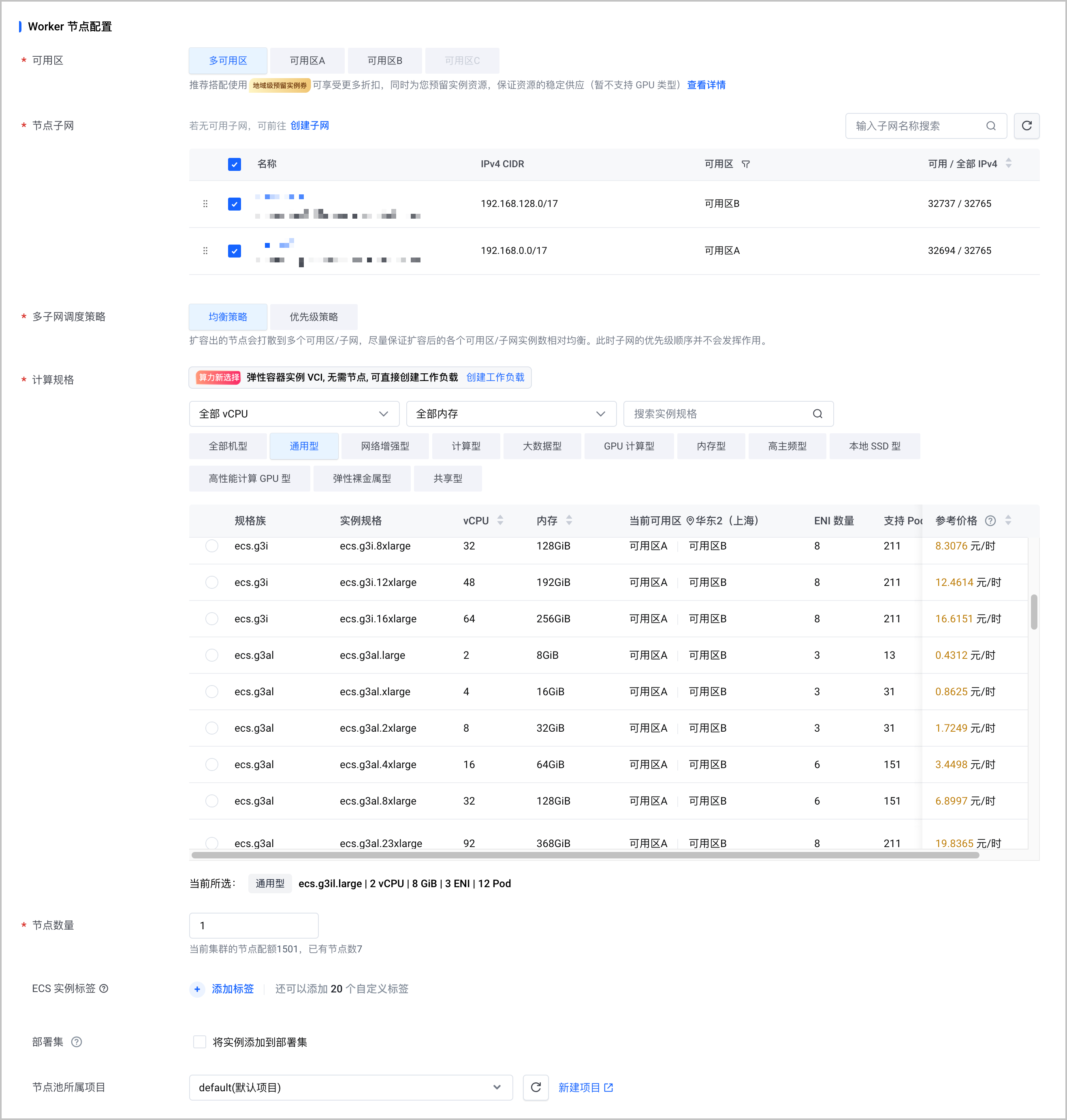Filter by 计算型 instance type
Viewport: 1067px width, 1120px height.
click(466, 446)
